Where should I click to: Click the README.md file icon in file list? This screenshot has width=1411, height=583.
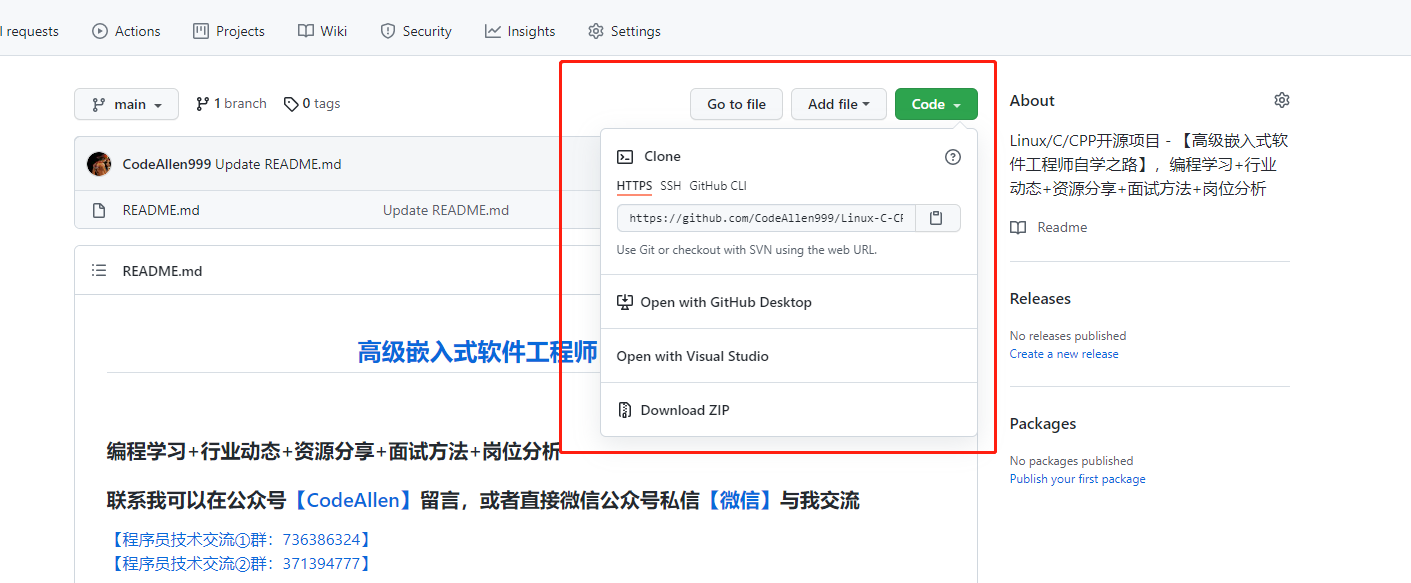99,210
